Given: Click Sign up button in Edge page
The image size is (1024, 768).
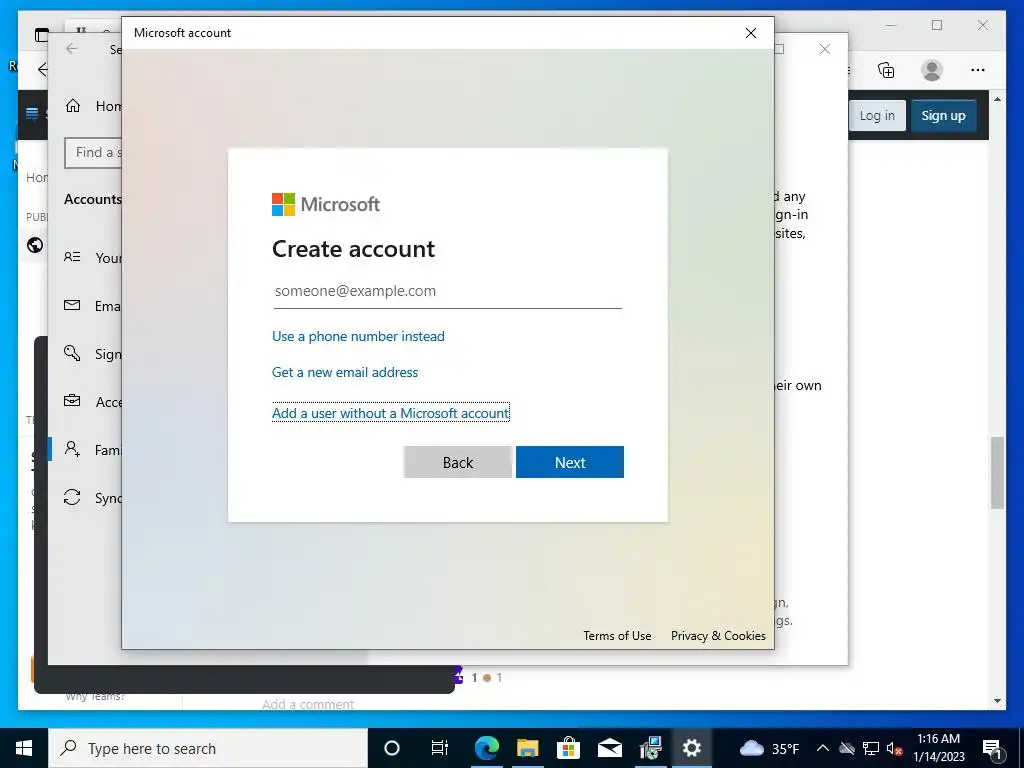Looking at the screenshot, I should tap(943, 116).
